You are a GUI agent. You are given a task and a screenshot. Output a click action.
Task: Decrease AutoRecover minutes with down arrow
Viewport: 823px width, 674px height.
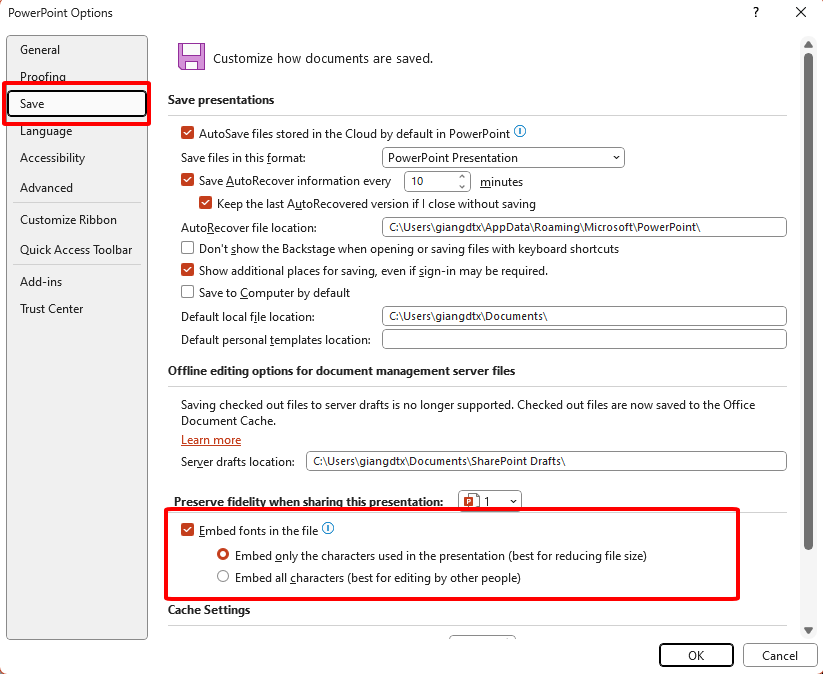pyautogui.click(x=462, y=186)
